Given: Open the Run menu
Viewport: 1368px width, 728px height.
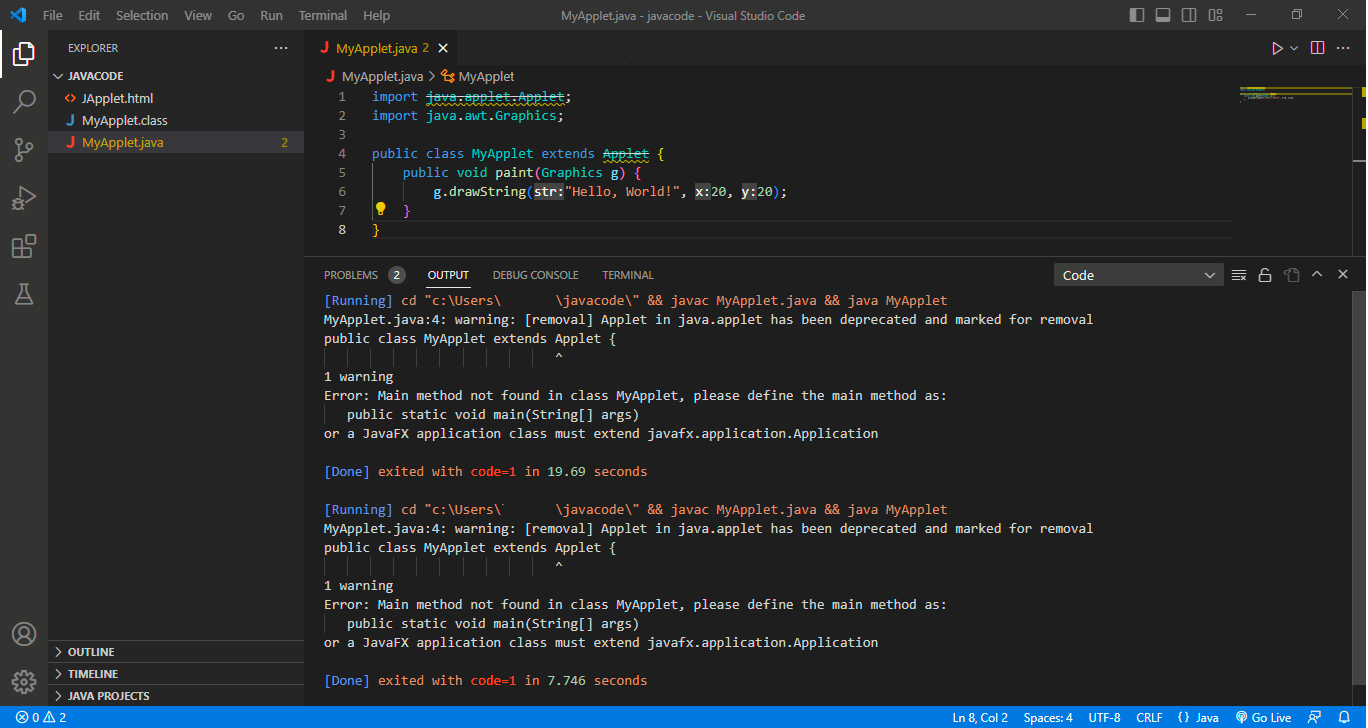Looking at the screenshot, I should (271, 15).
